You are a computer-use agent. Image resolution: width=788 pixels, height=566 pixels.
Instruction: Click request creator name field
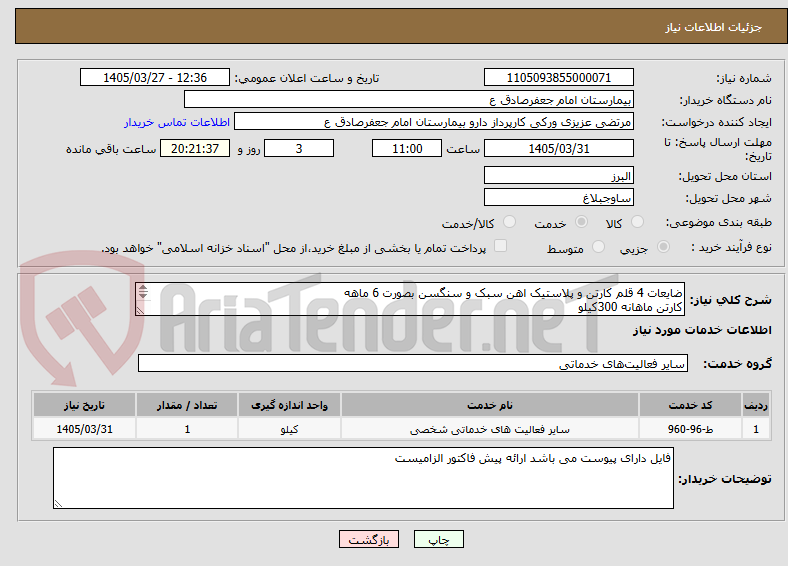434,122
